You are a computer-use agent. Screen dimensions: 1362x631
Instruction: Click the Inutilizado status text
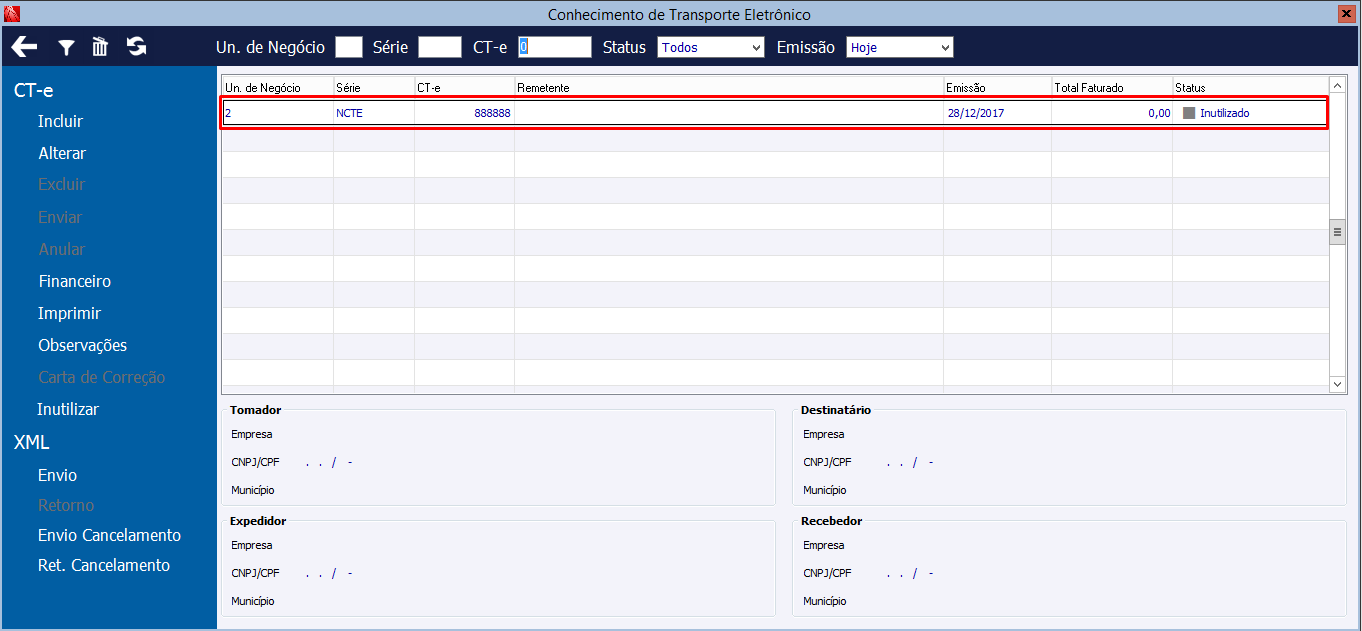coord(1224,113)
